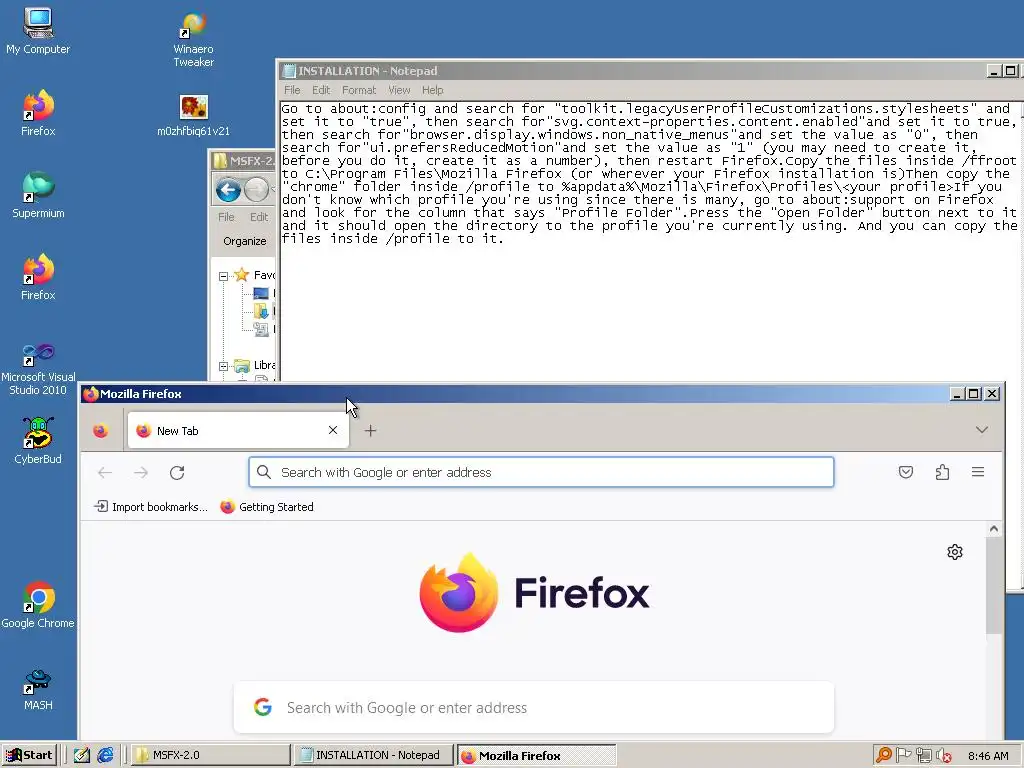Click the Explorer window forward button
Image resolution: width=1024 pixels, height=768 pixels.
257,191
